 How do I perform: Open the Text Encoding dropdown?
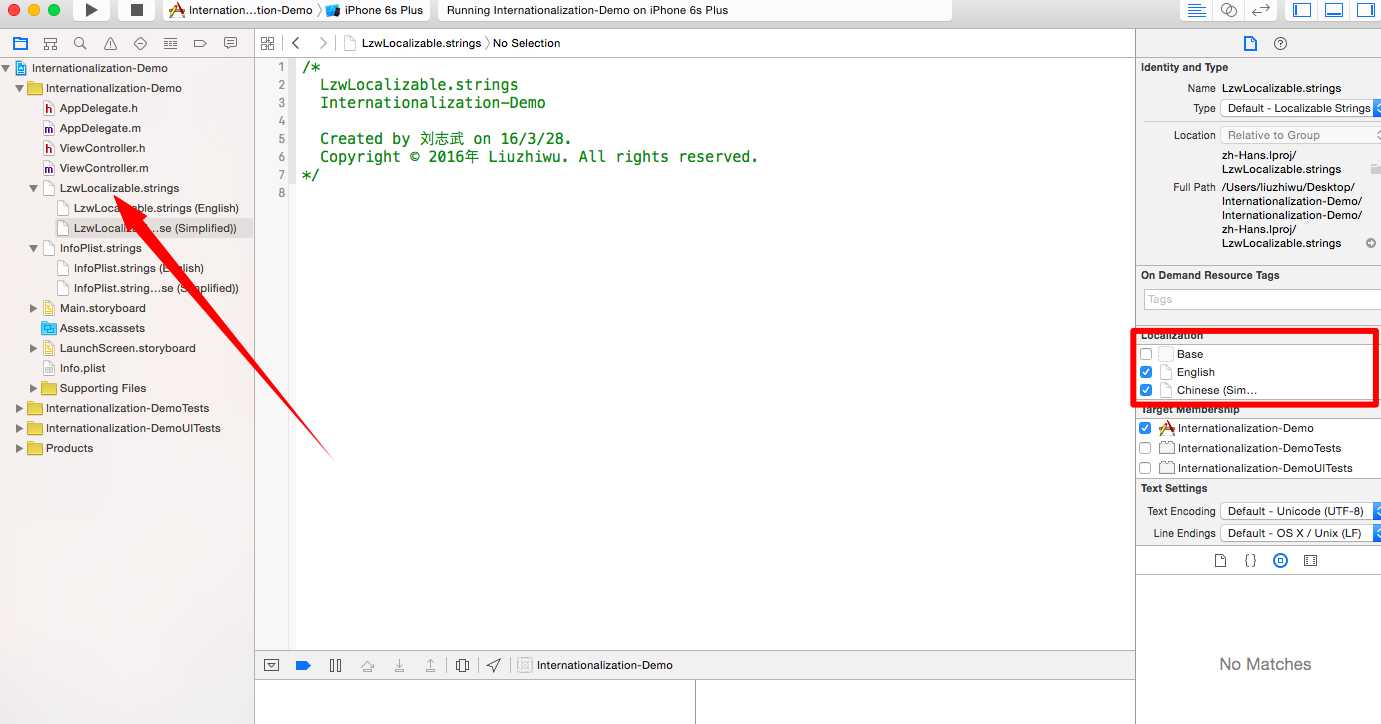coord(1300,511)
